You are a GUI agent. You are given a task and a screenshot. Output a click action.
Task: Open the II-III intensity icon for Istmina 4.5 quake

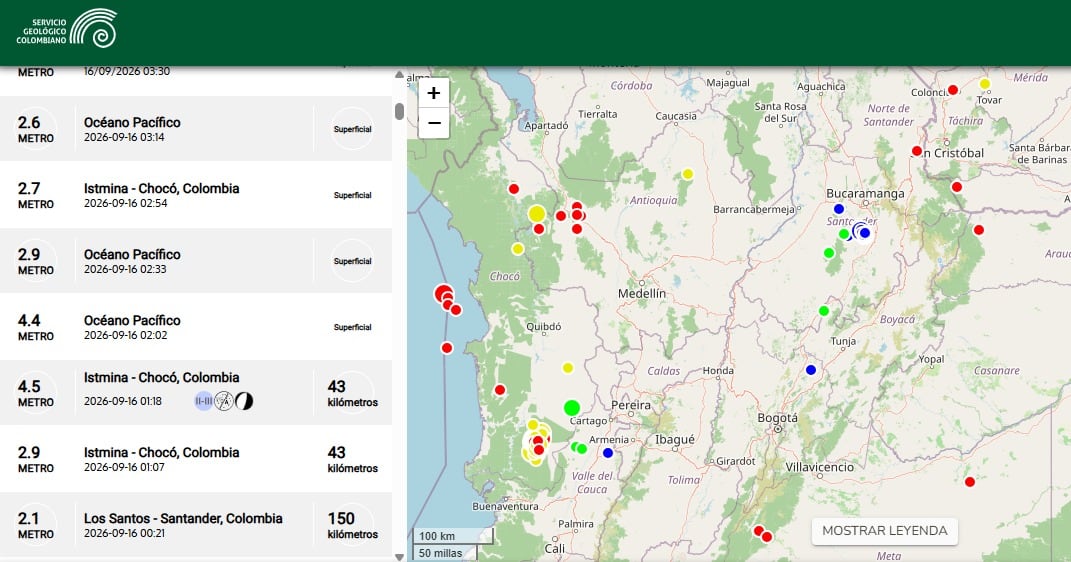(204, 401)
